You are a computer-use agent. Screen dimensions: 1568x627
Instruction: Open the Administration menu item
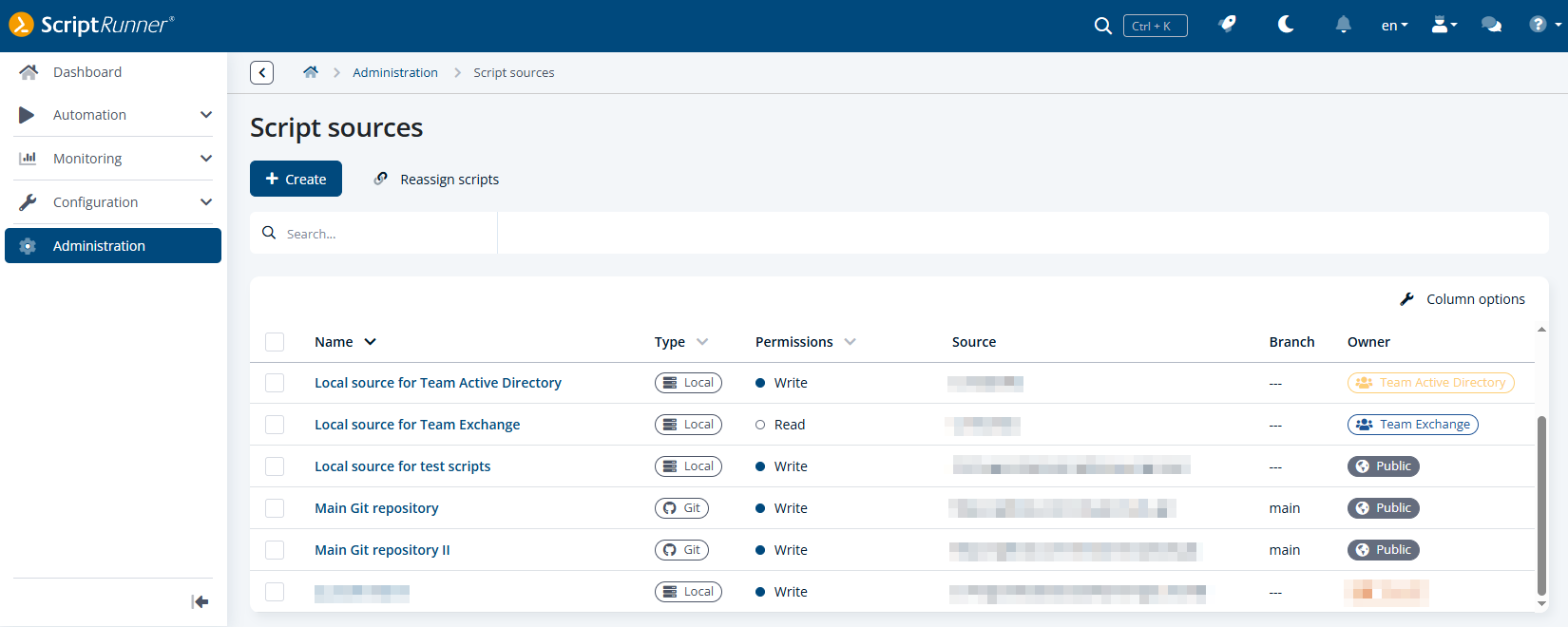[113, 246]
